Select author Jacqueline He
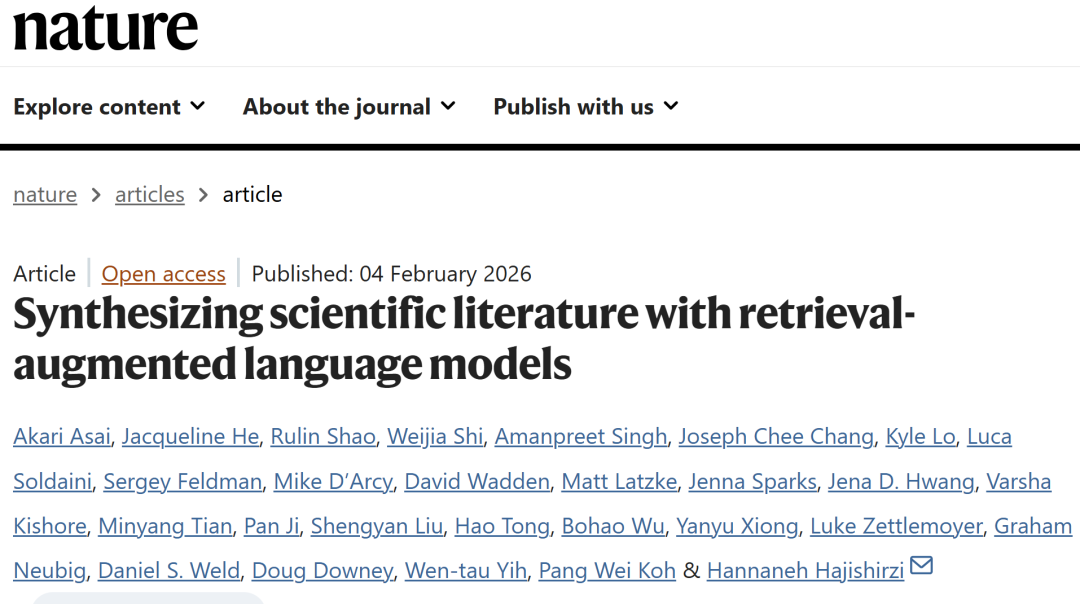Image resolution: width=1080 pixels, height=604 pixels. (192, 437)
